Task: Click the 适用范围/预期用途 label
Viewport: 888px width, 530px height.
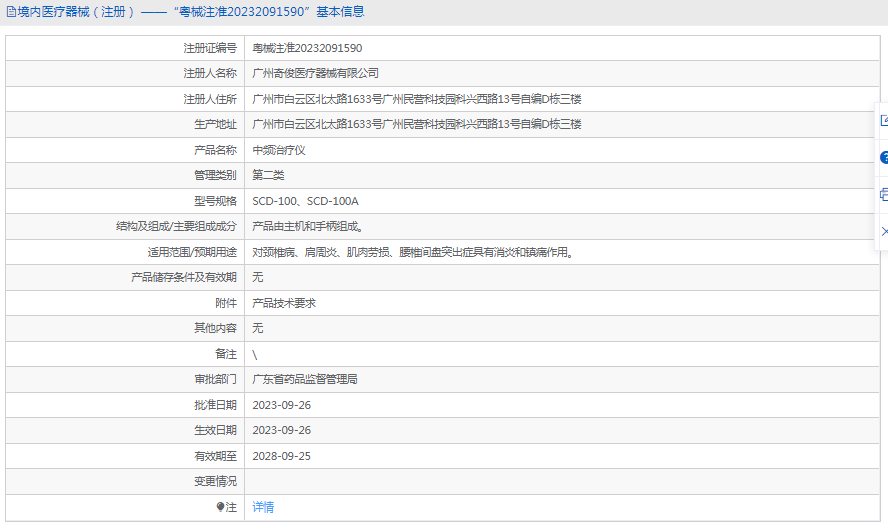Action: (x=192, y=252)
